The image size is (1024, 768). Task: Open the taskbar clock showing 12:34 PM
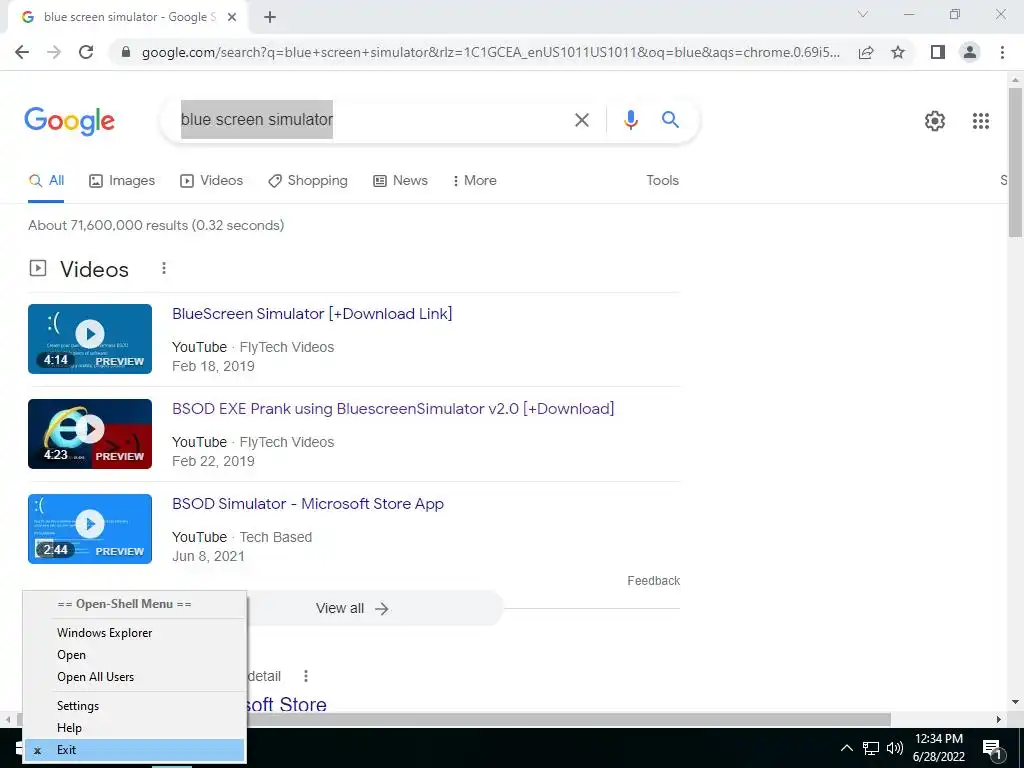938,748
